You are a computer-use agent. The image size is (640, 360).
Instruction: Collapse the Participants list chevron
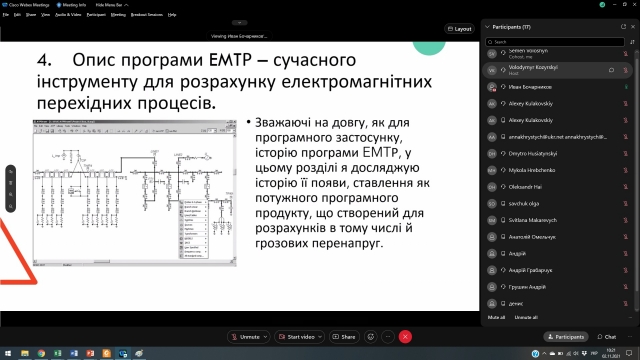tap(487, 27)
